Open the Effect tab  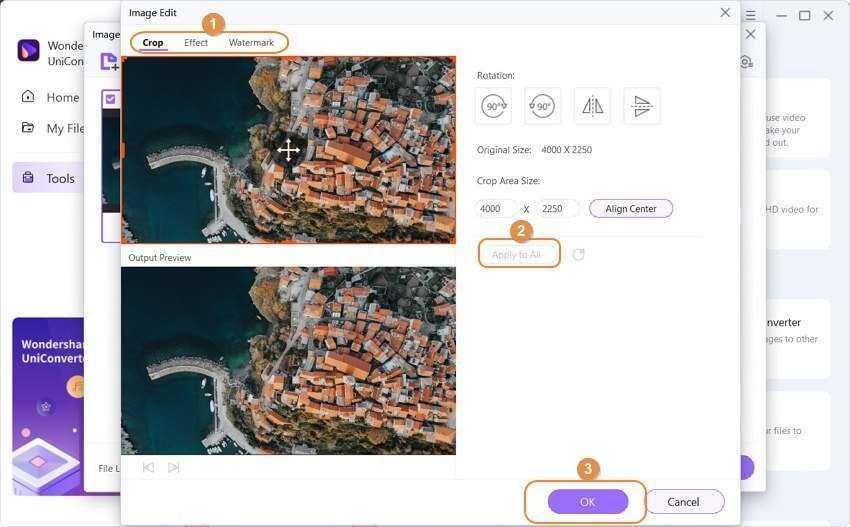point(196,43)
